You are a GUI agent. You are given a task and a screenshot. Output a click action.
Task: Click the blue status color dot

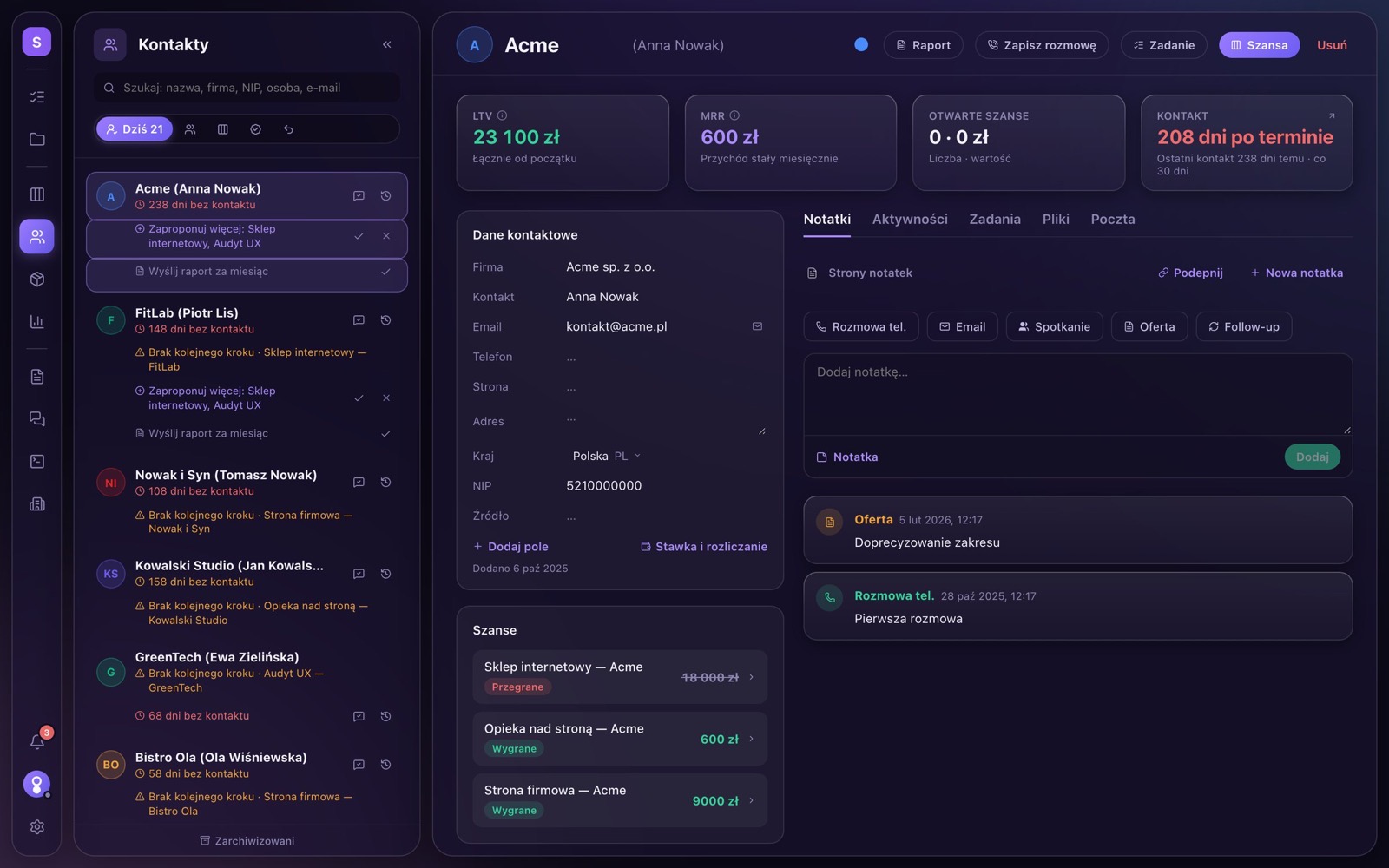point(861,44)
